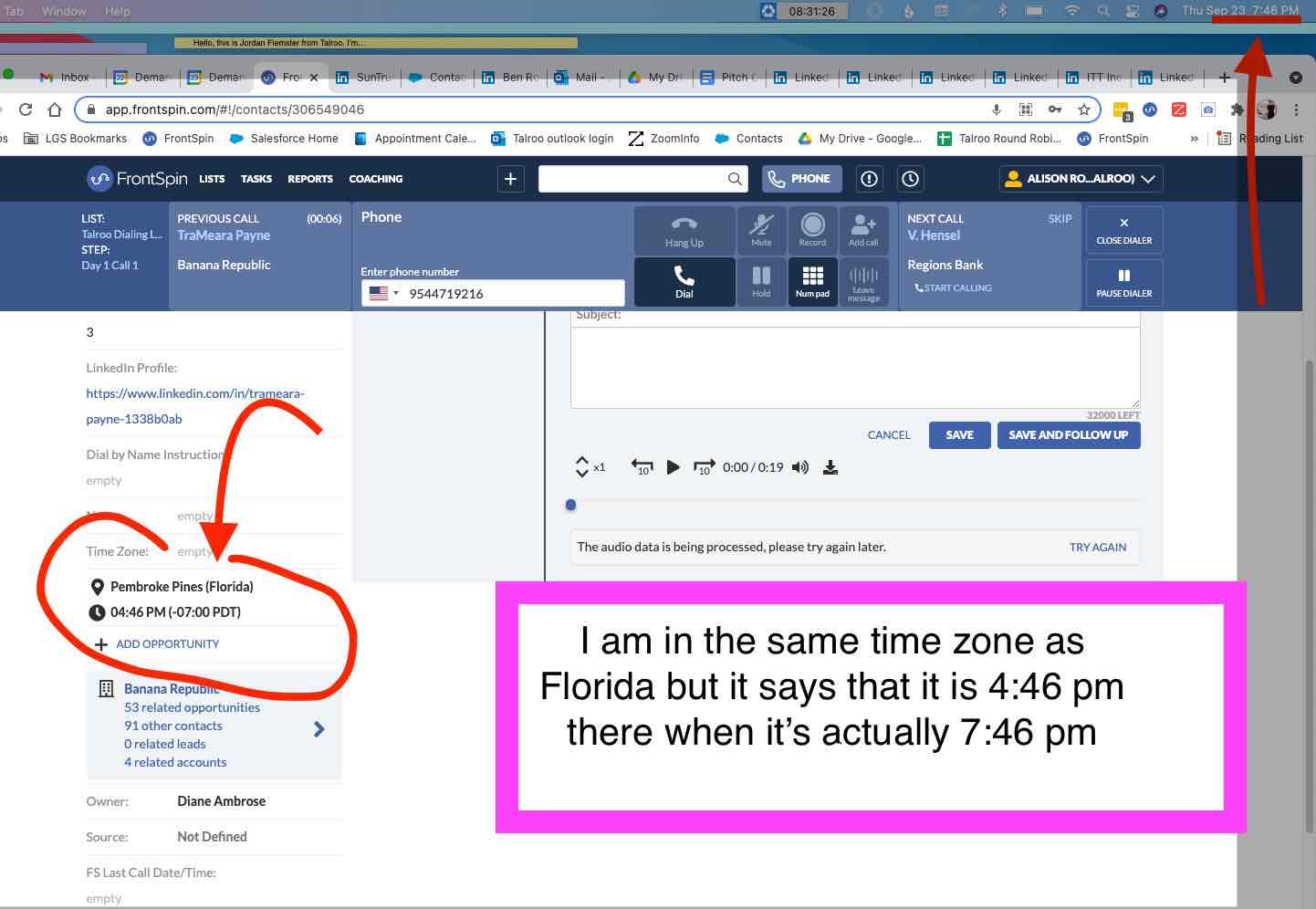Click the phone number input field
Screen dimensions: 1316x909
tap(494, 293)
